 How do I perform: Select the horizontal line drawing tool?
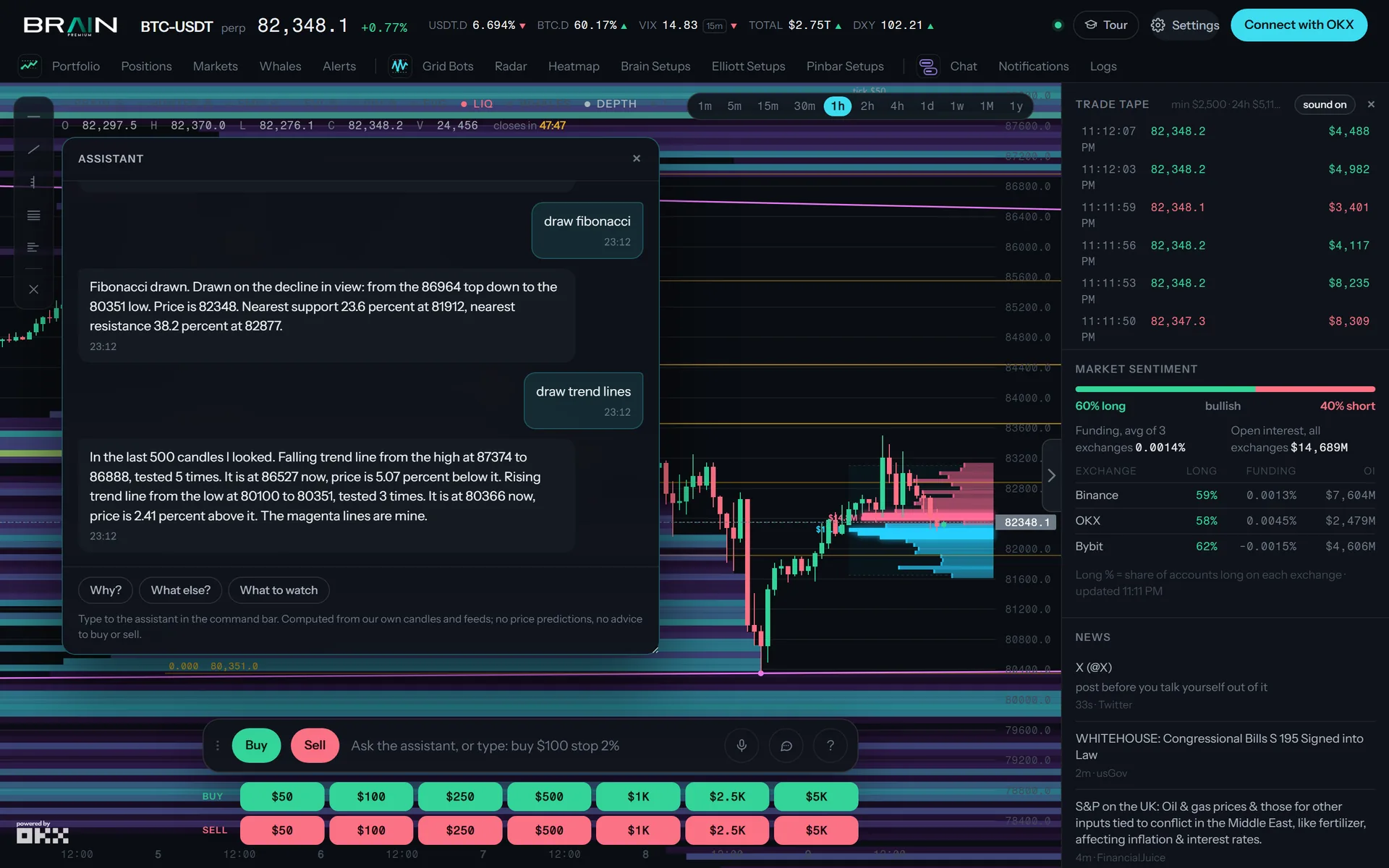(33, 116)
